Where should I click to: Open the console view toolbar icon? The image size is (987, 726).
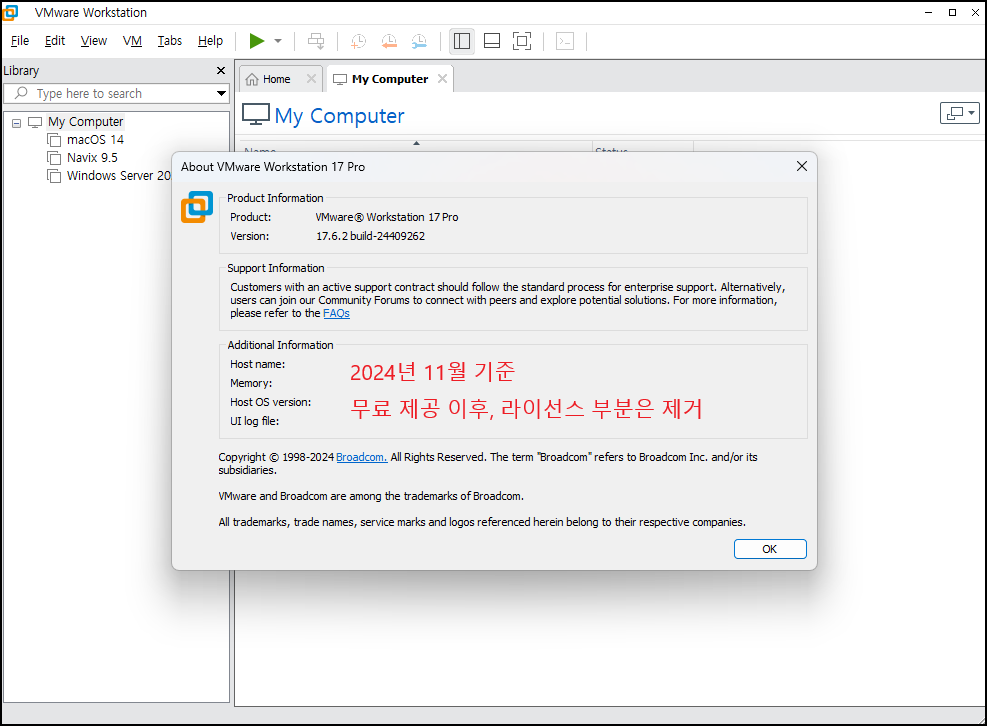point(565,41)
